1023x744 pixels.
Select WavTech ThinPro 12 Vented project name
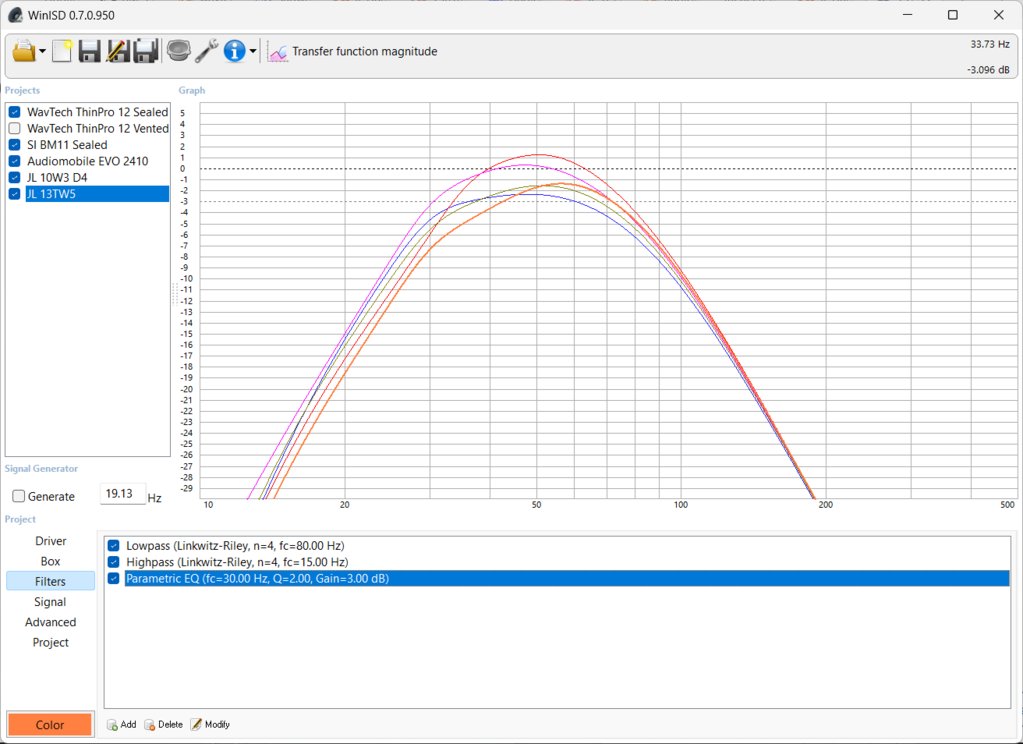97,129
